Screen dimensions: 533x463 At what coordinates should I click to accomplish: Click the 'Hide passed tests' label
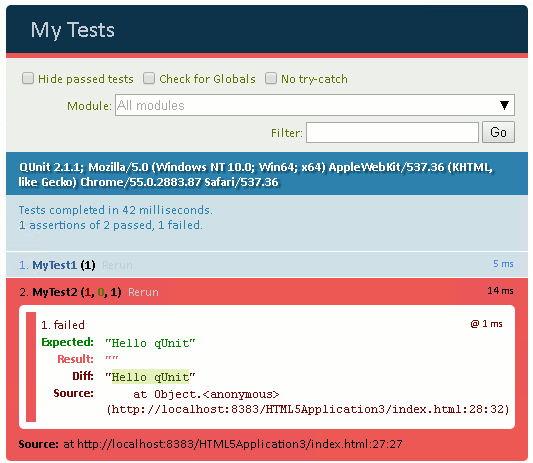click(86, 79)
